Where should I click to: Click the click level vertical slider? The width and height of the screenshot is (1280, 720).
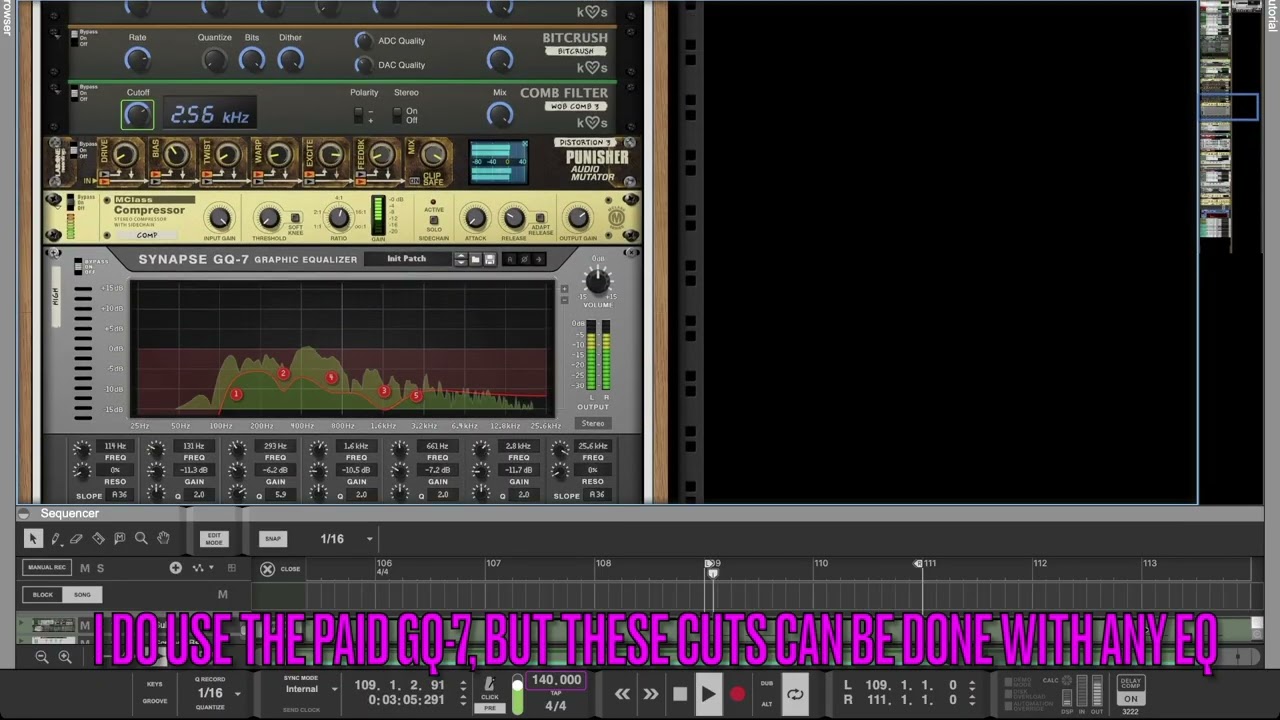pyautogui.click(x=517, y=695)
